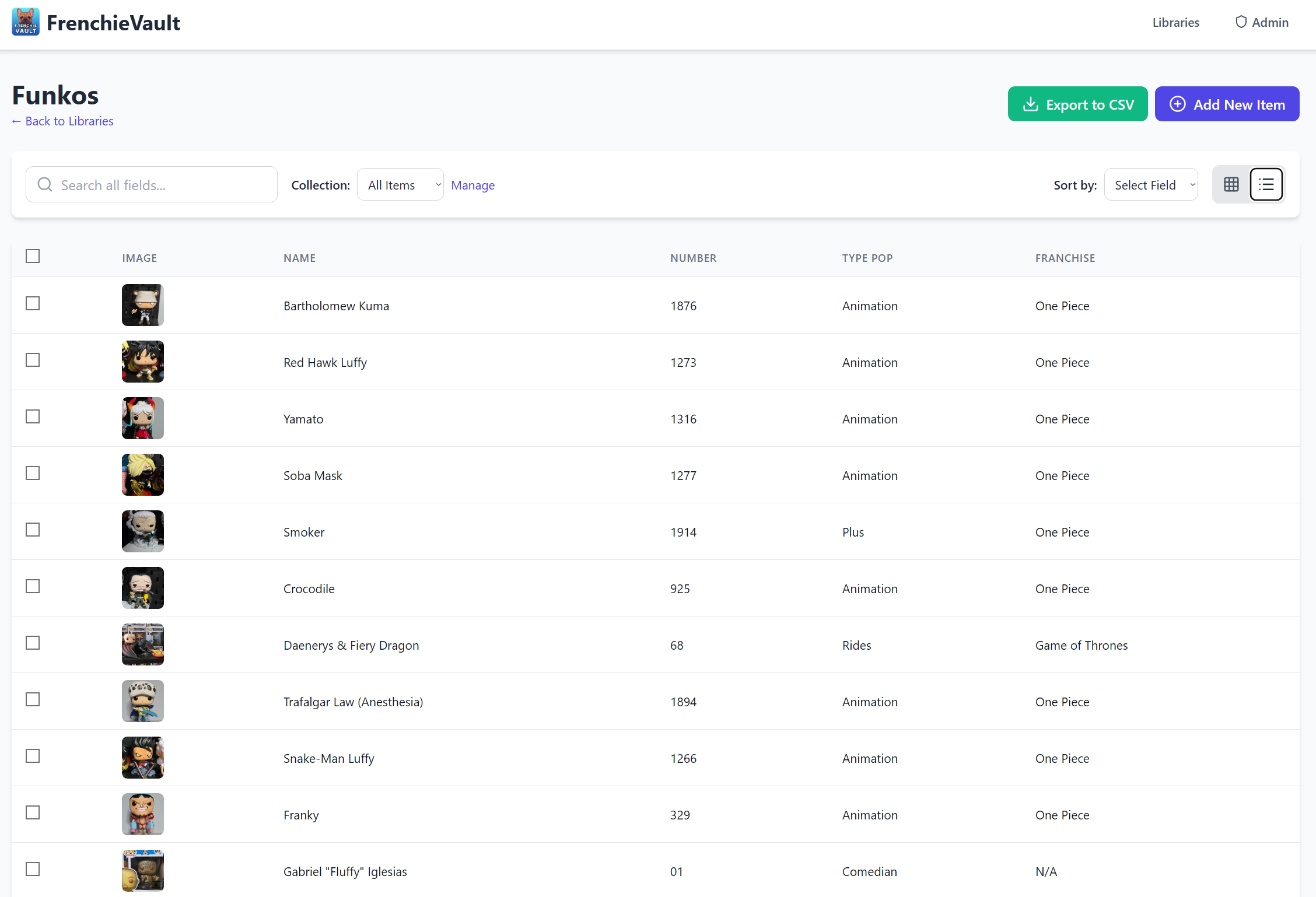The width and height of the screenshot is (1316, 897).
Task: Focus the Search all fields box
Action: click(x=152, y=185)
